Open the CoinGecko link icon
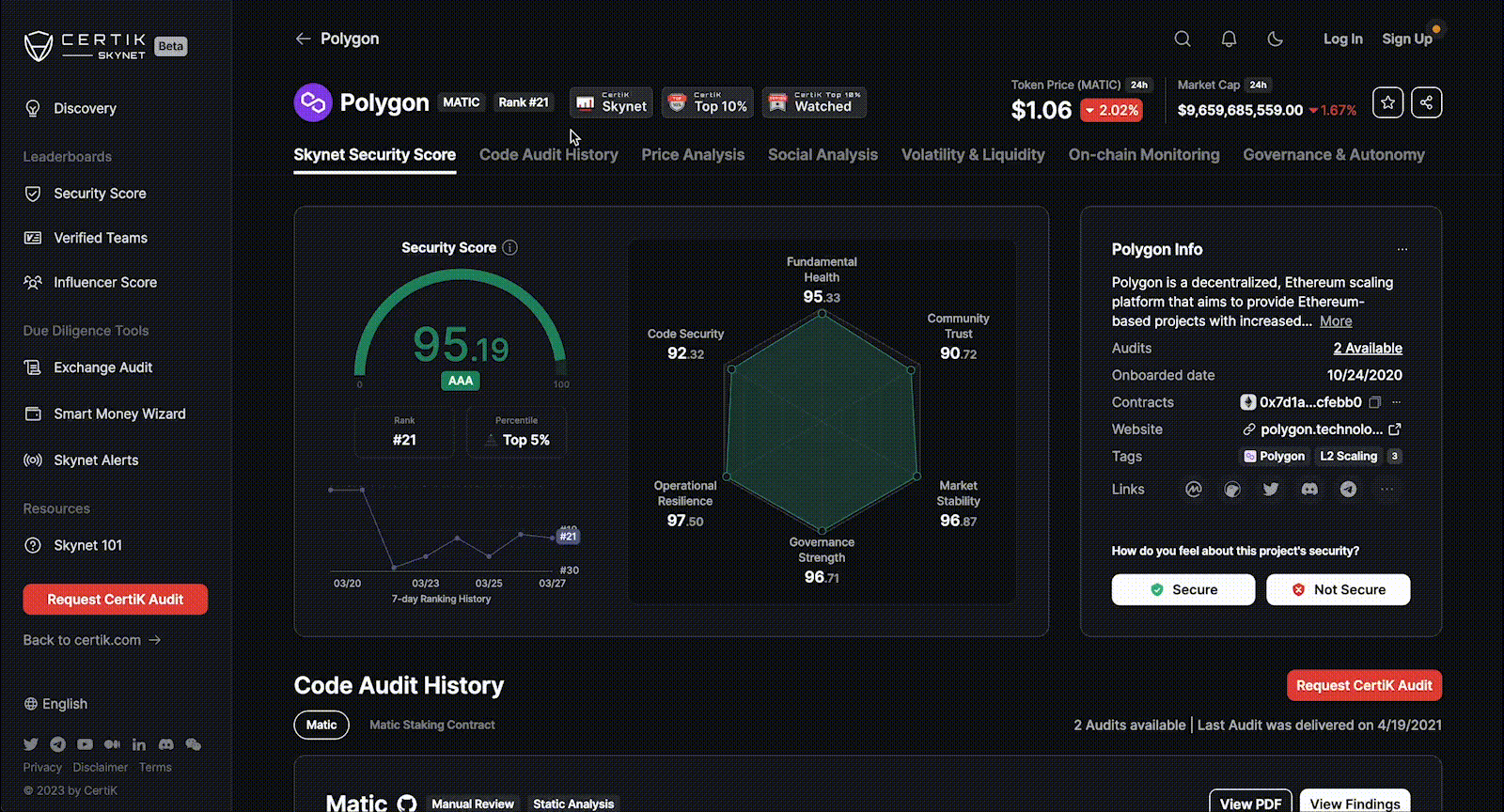 coord(1232,489)
